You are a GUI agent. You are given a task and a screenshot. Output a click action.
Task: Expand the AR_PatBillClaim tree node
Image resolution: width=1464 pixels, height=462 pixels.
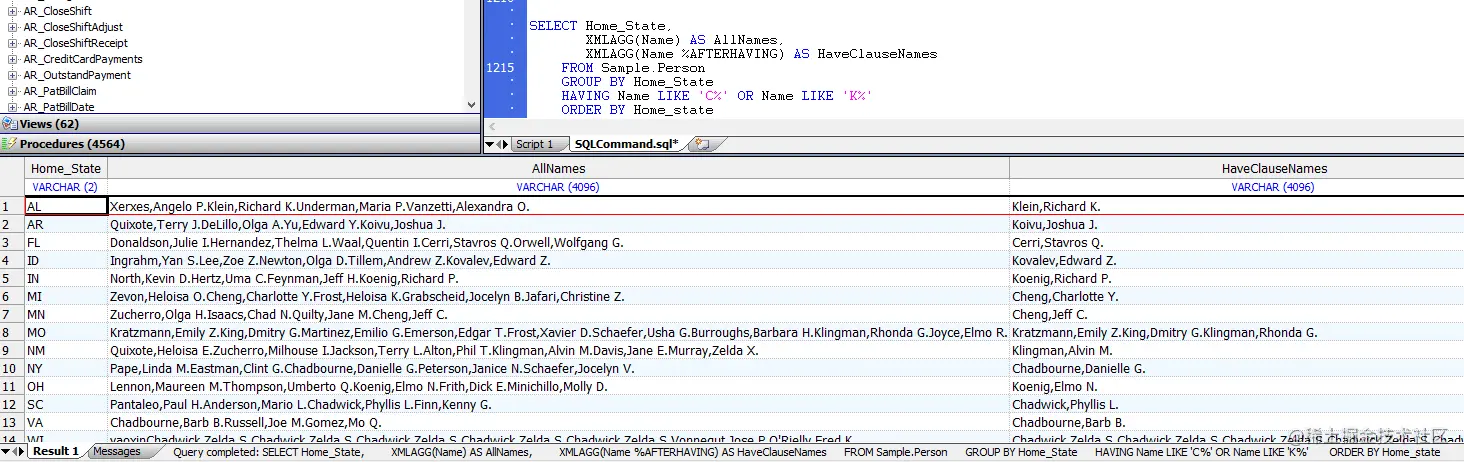coord(12,91)
